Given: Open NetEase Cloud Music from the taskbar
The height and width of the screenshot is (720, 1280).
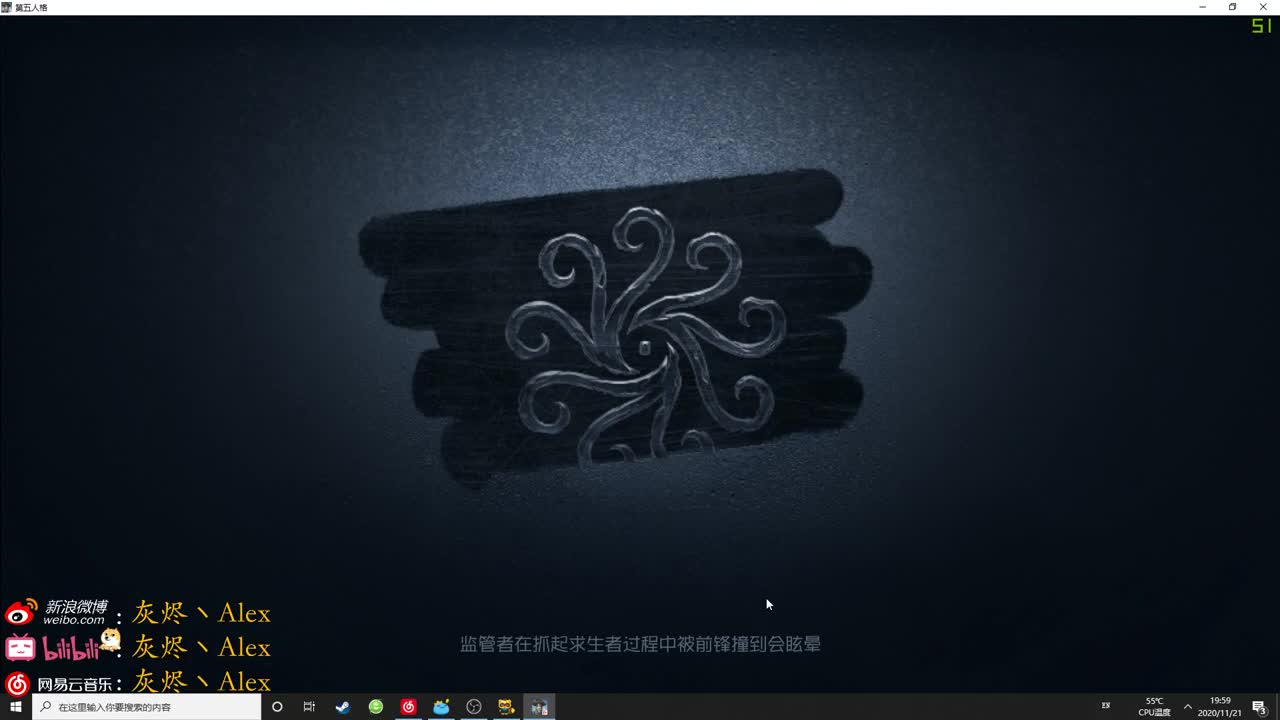Looking at the screenshot, I should (409, 706).
